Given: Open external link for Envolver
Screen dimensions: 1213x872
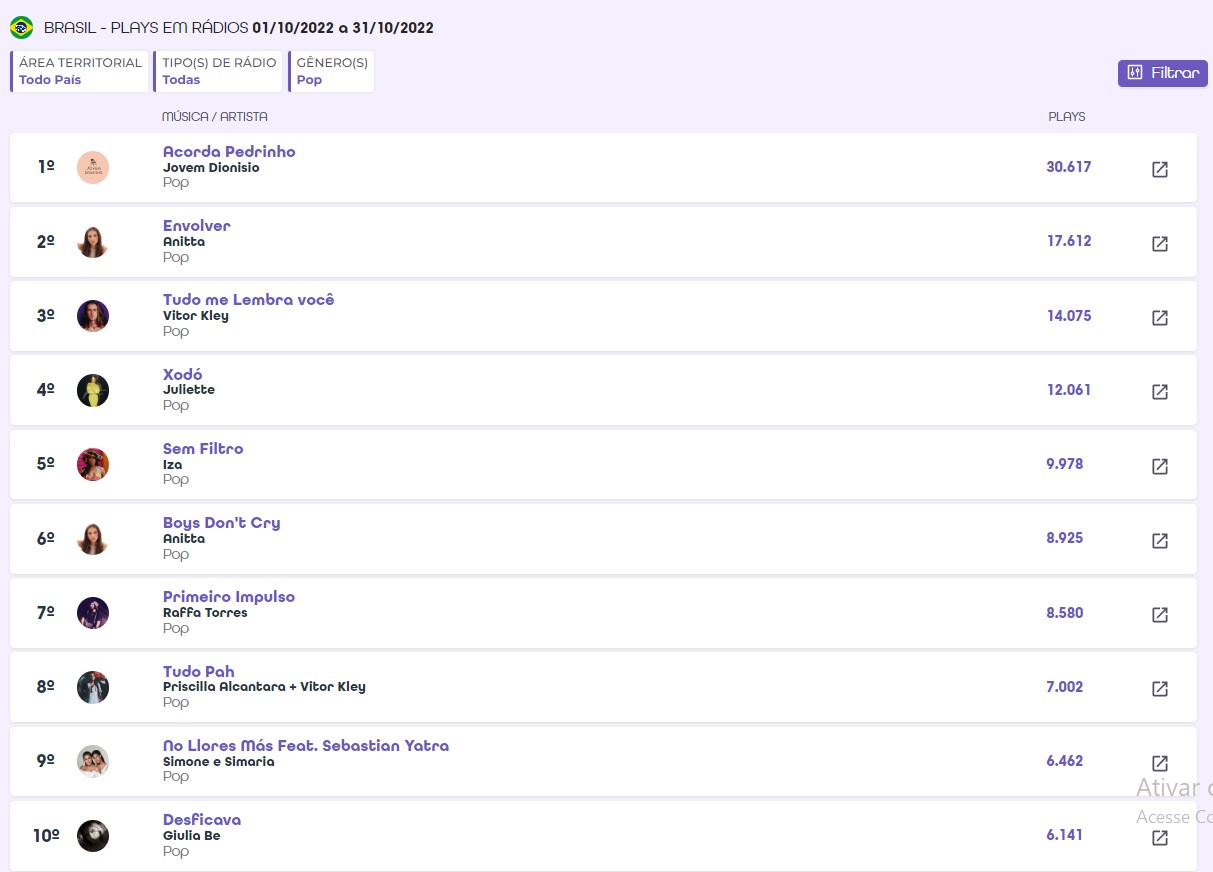Looking at the screenshot, I should 1160,243.
